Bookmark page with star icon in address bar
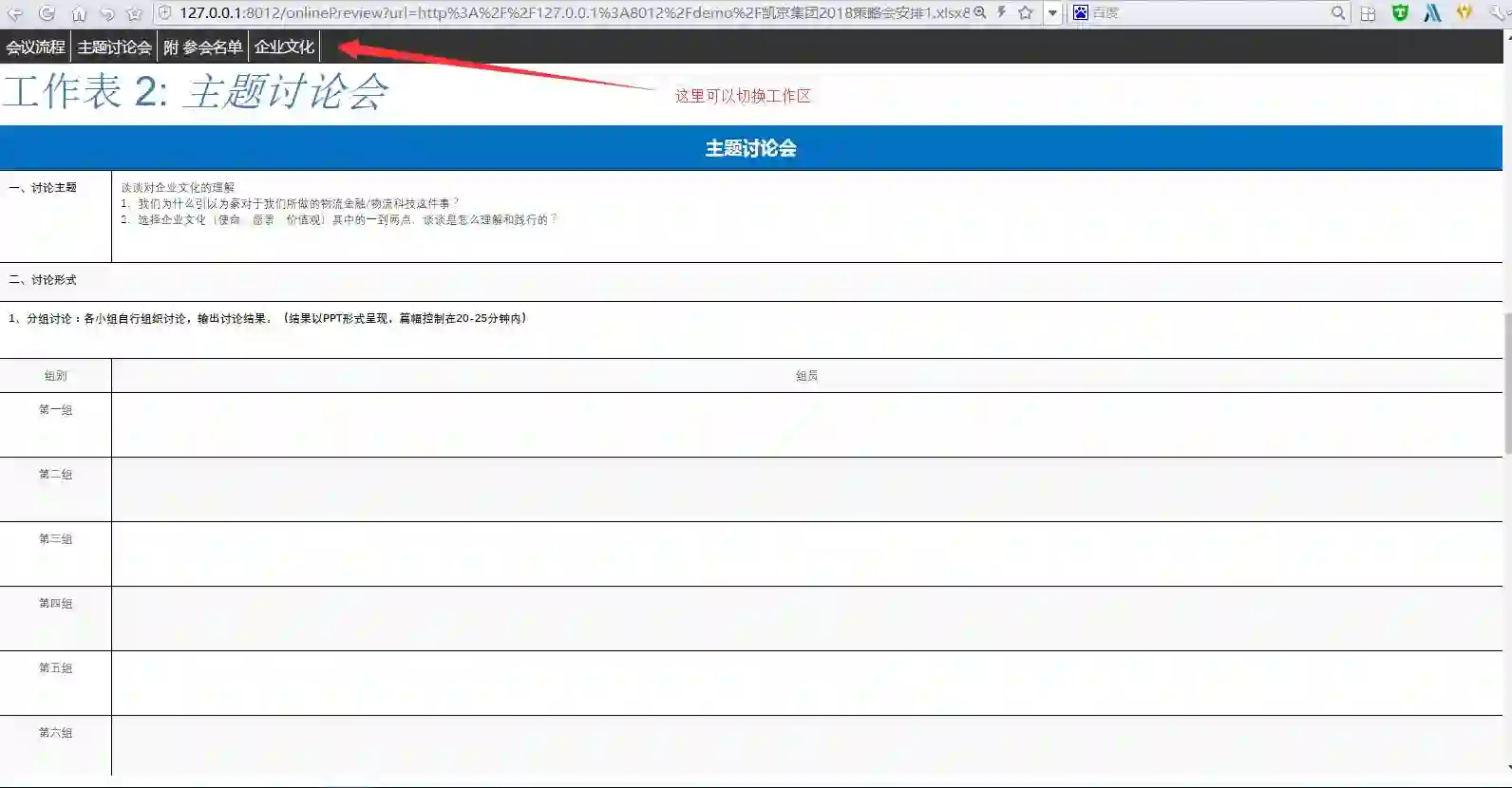 click(1026, 12)
